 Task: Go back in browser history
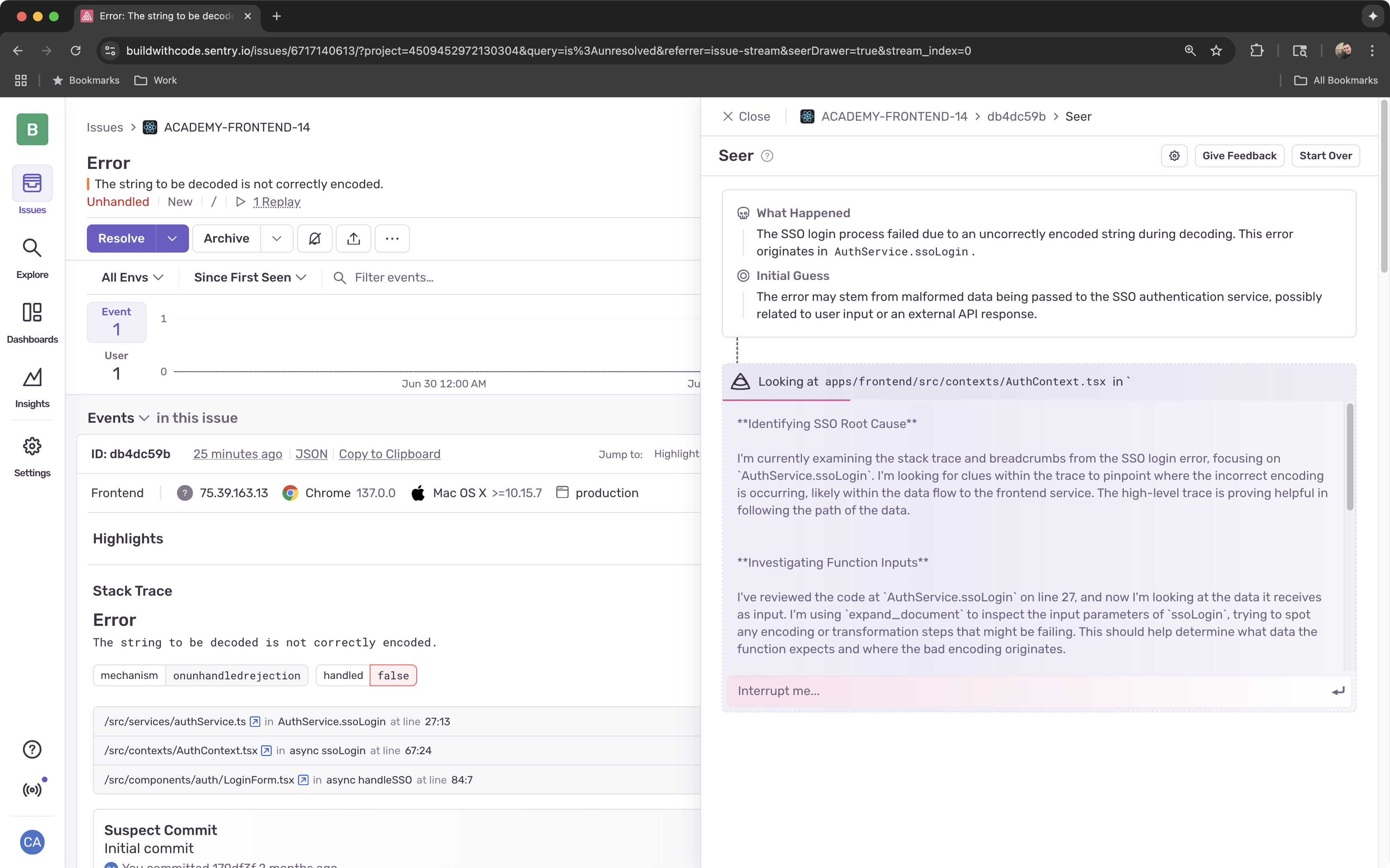pyautogui.click(x=18, y=51)
